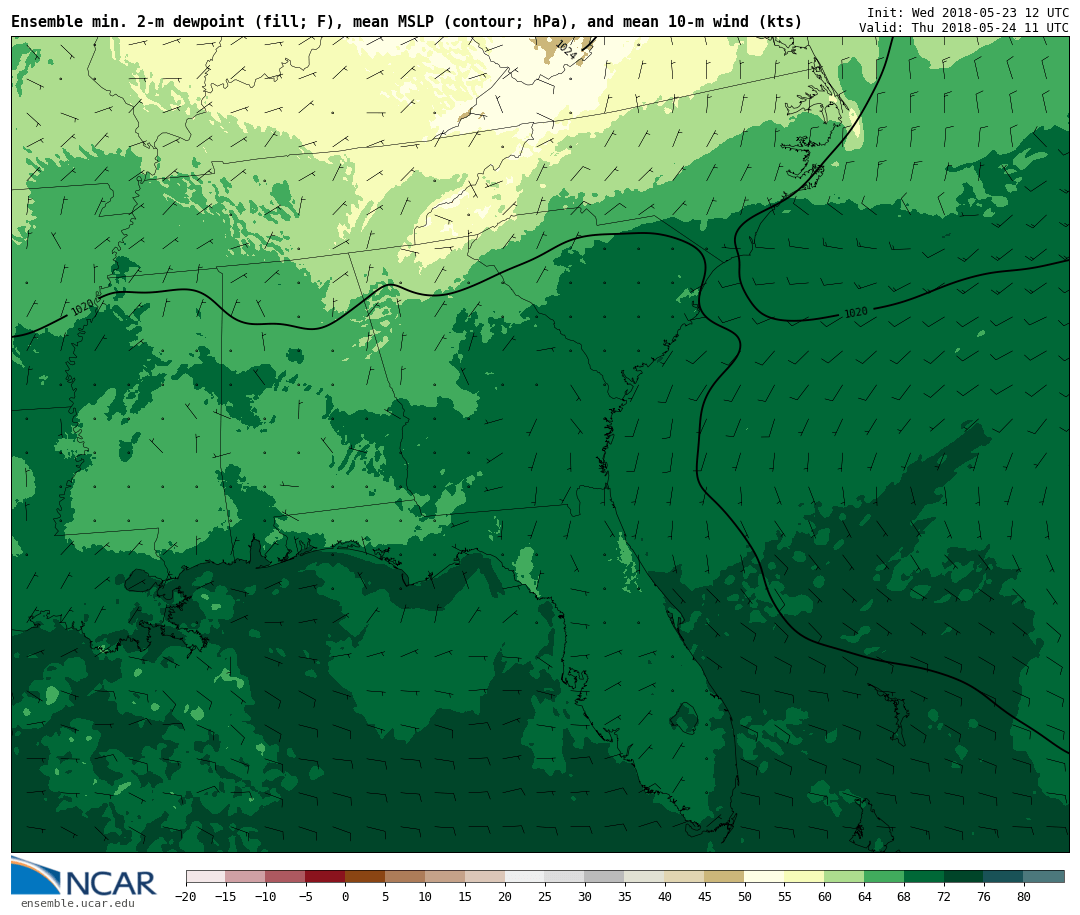Click the 'Init: Wed 2018-05-23 12 UTC' text
Image resolution: width=1080 pixels, height=915 pixels.
point(968,12)
